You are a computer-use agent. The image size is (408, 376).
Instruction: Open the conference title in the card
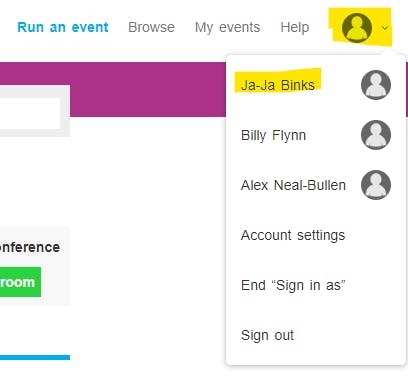(30, 247)
